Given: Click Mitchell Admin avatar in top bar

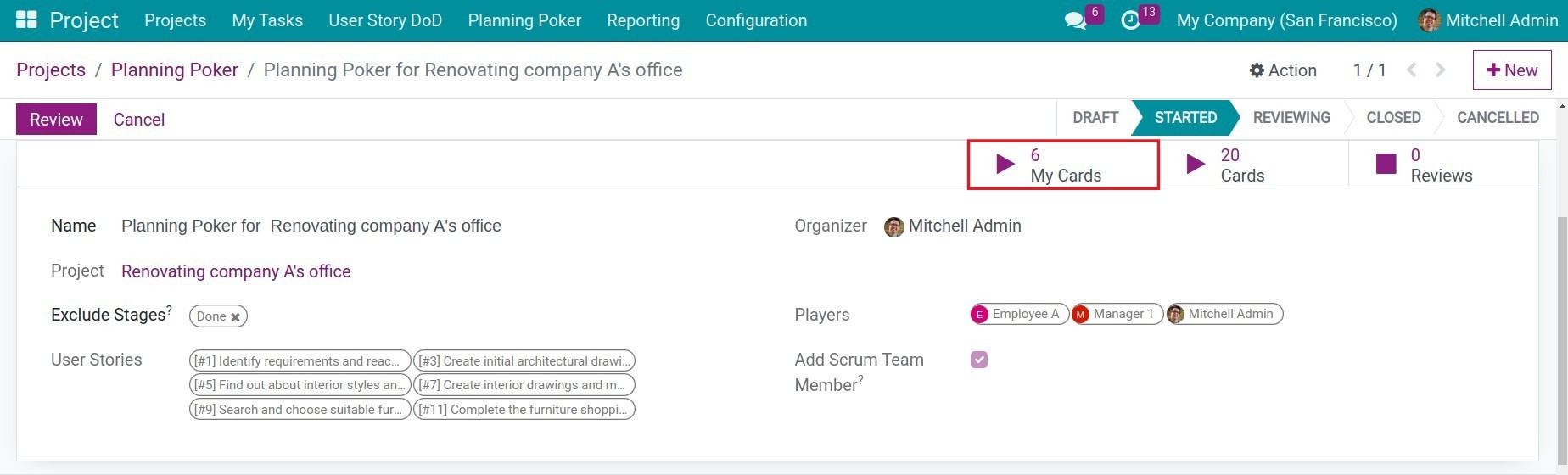Looking at the screenshot, I should pos(1429,20).
